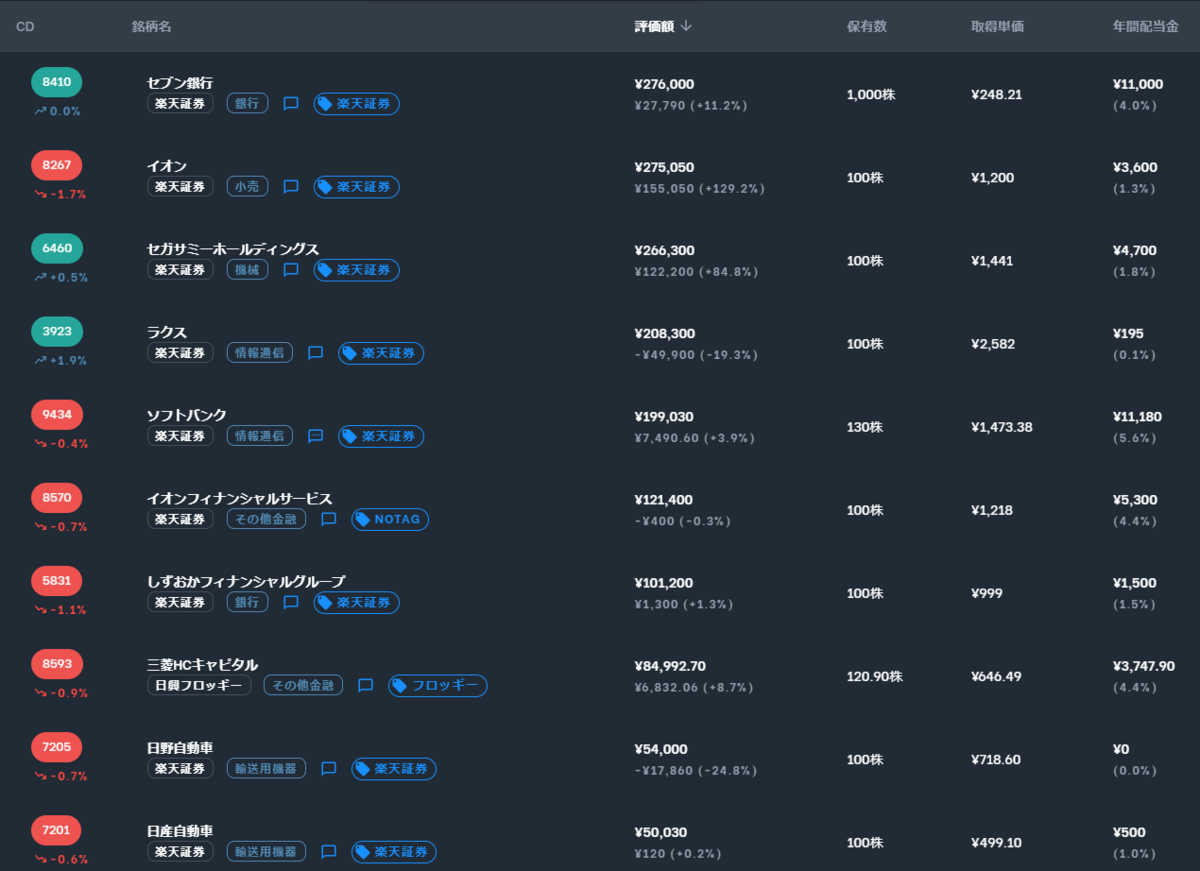Open the comment icon for 三菱HCキャピタル
The width and height of the screenshot is (1200, 871).
[x=365, y=685]
